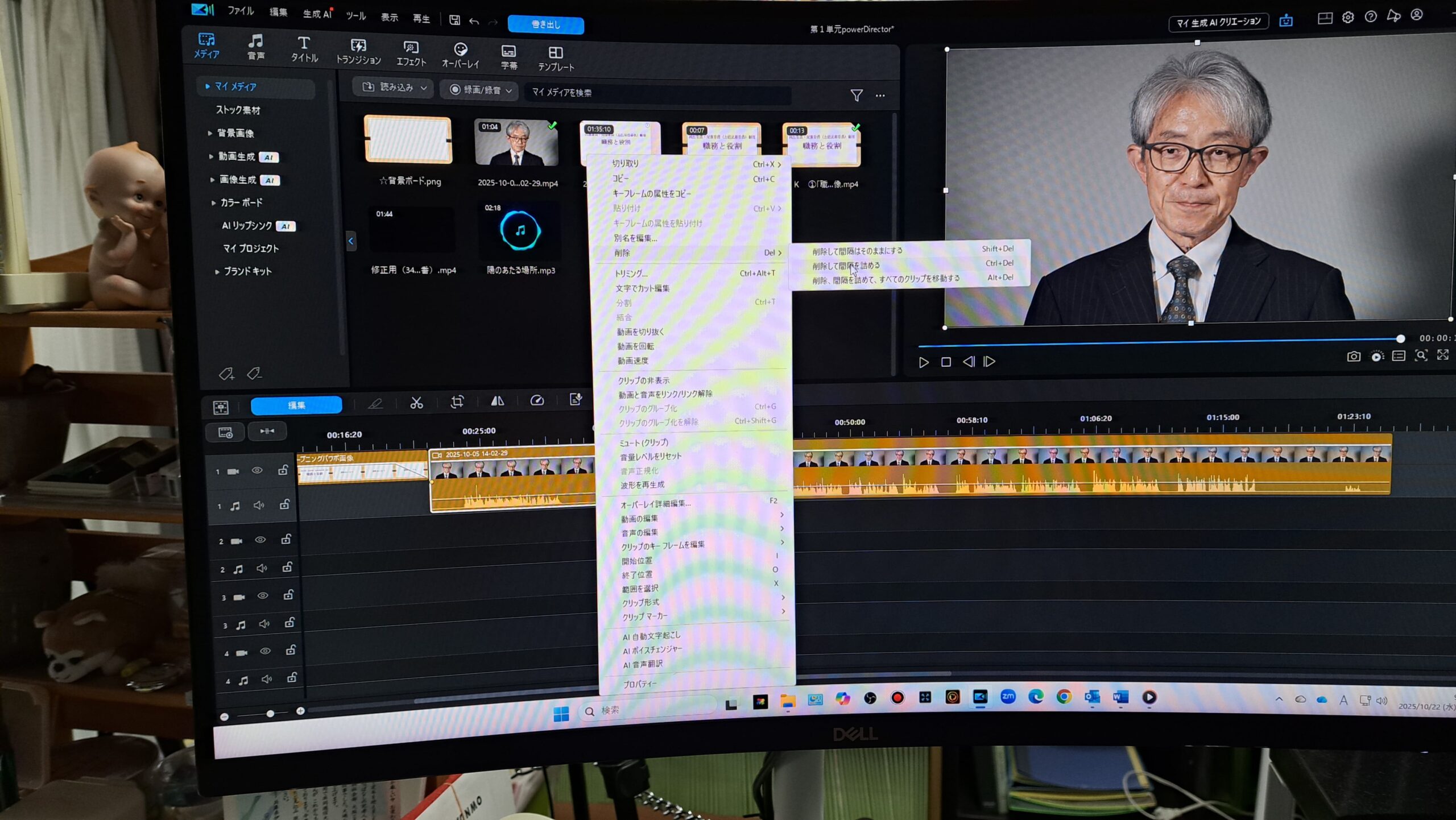The image size is (1456, 820).
Task: Toggle lock on video track 2
Action: pyautogui.click(x=286, y=539)
